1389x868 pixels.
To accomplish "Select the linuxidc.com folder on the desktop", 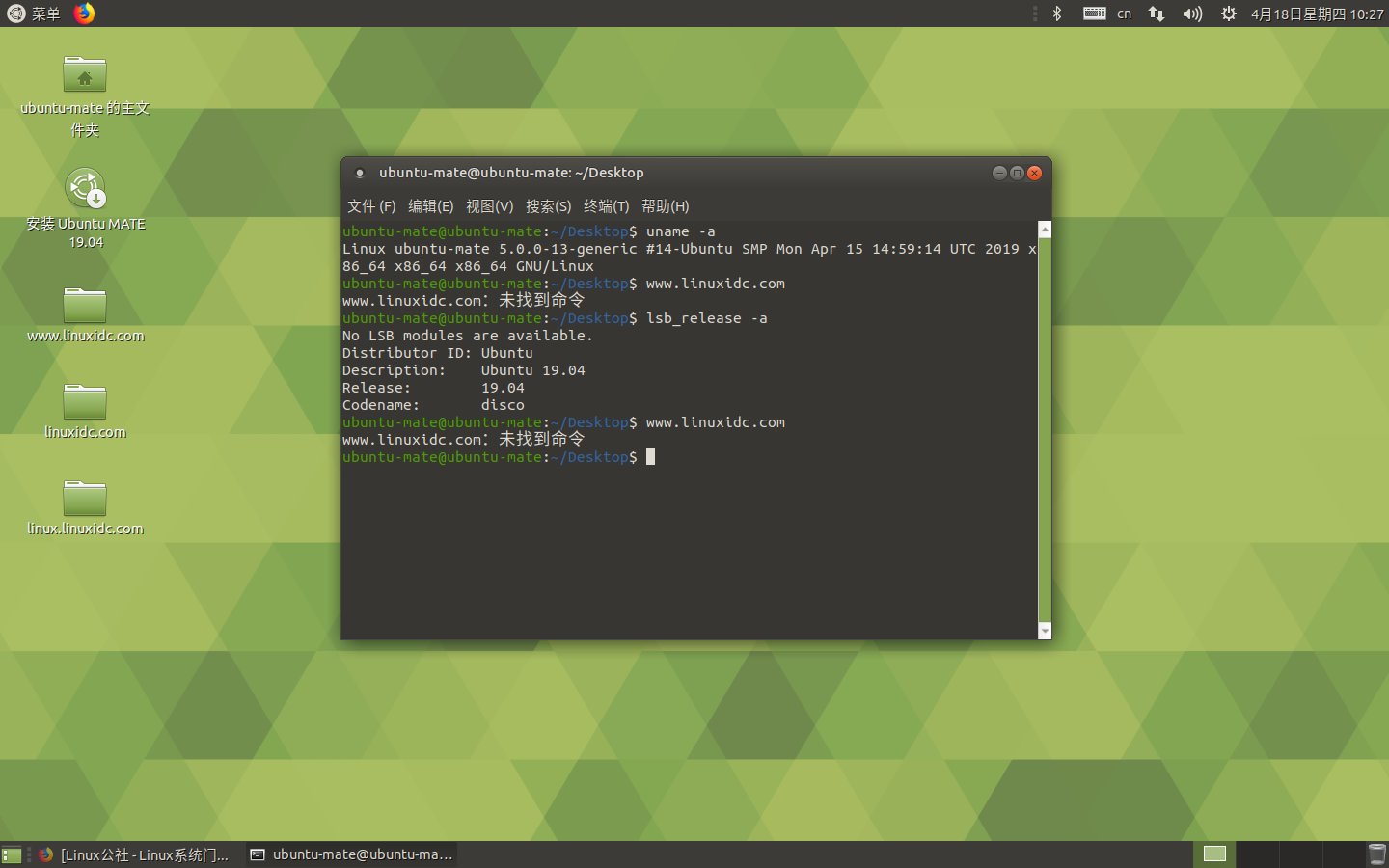I will click(x=85, y=411).
